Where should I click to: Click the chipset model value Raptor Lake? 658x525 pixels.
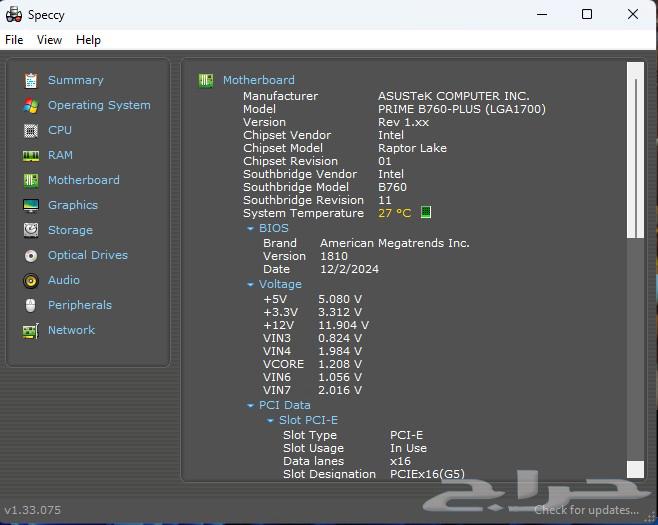[412, 148]
